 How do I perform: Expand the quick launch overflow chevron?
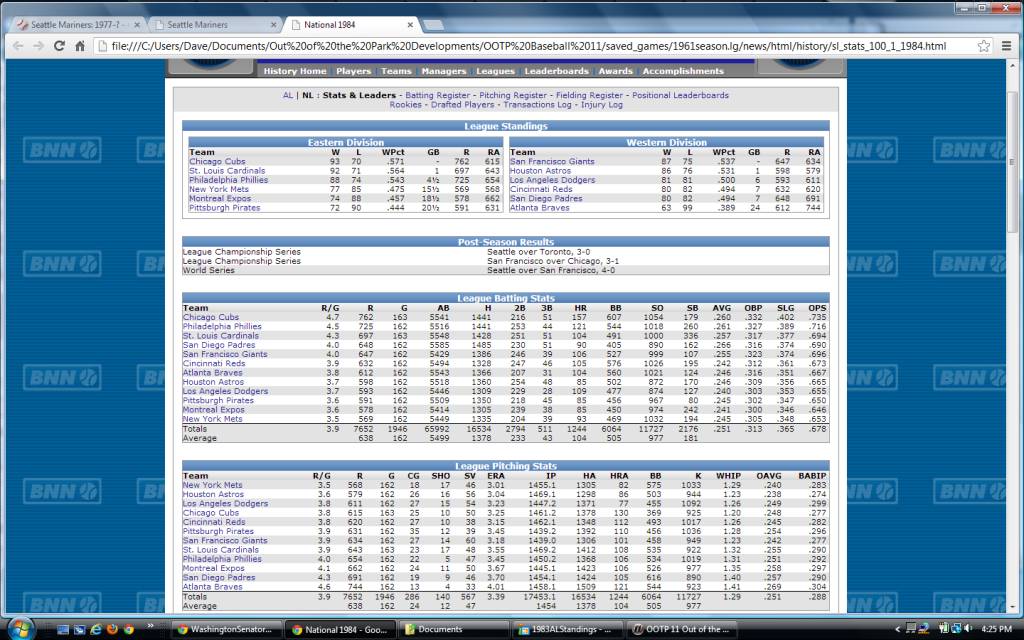pyautogui.click(x=150, y=626)
